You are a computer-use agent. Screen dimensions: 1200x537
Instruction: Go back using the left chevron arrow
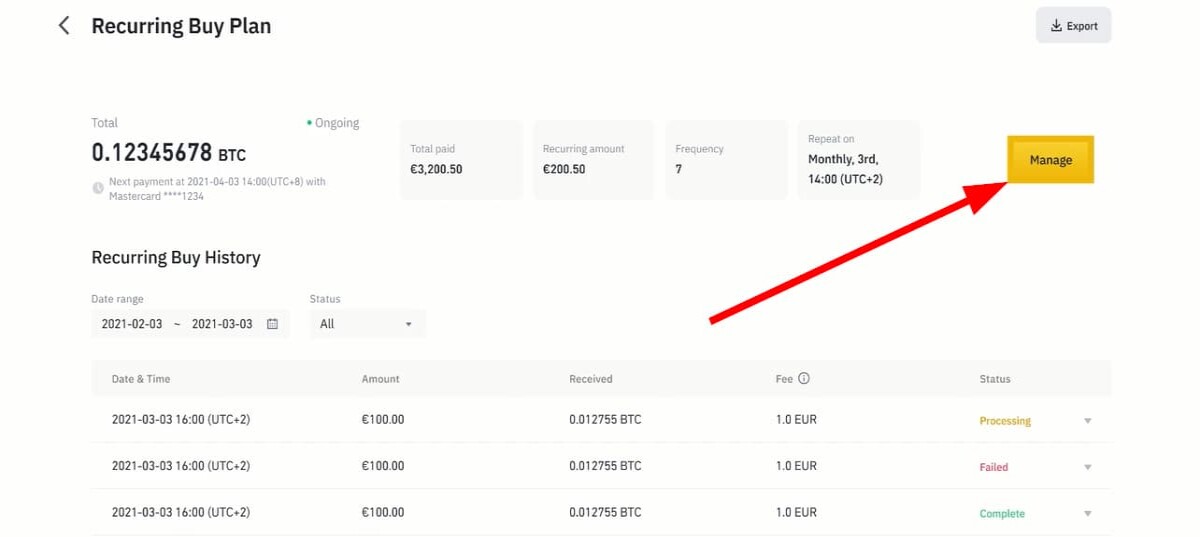64,26
